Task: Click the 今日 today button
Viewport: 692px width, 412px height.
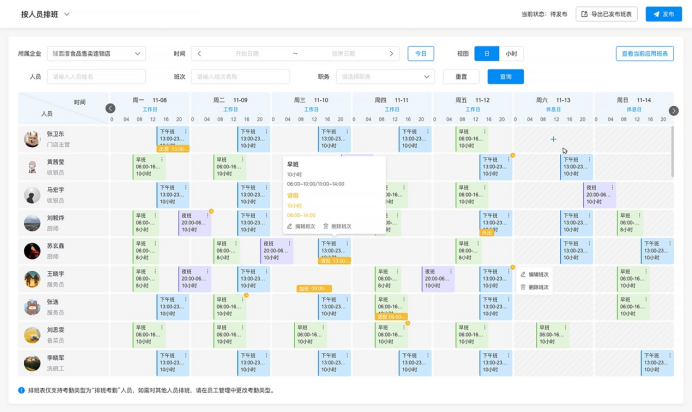Action: pos(420,54)
